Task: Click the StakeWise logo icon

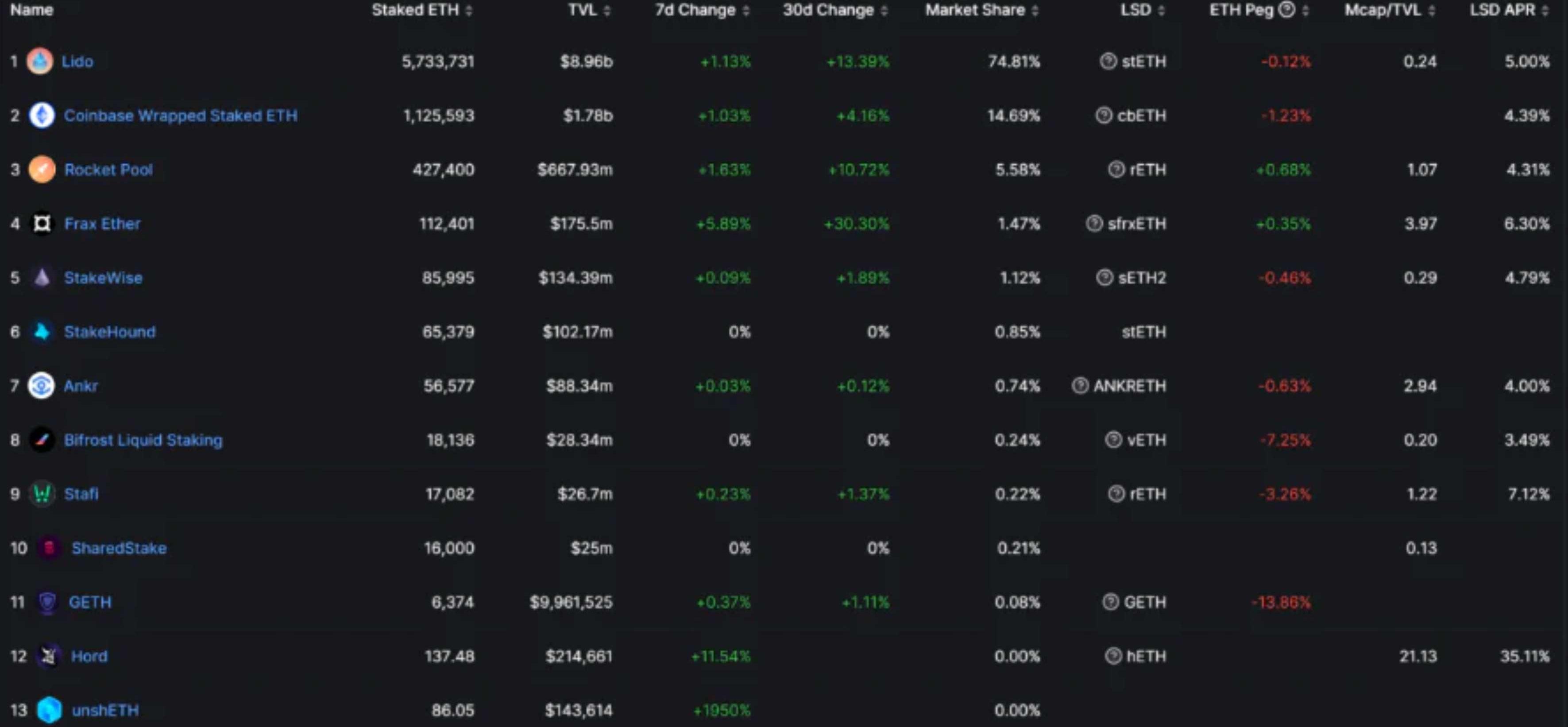Action: 42,278
